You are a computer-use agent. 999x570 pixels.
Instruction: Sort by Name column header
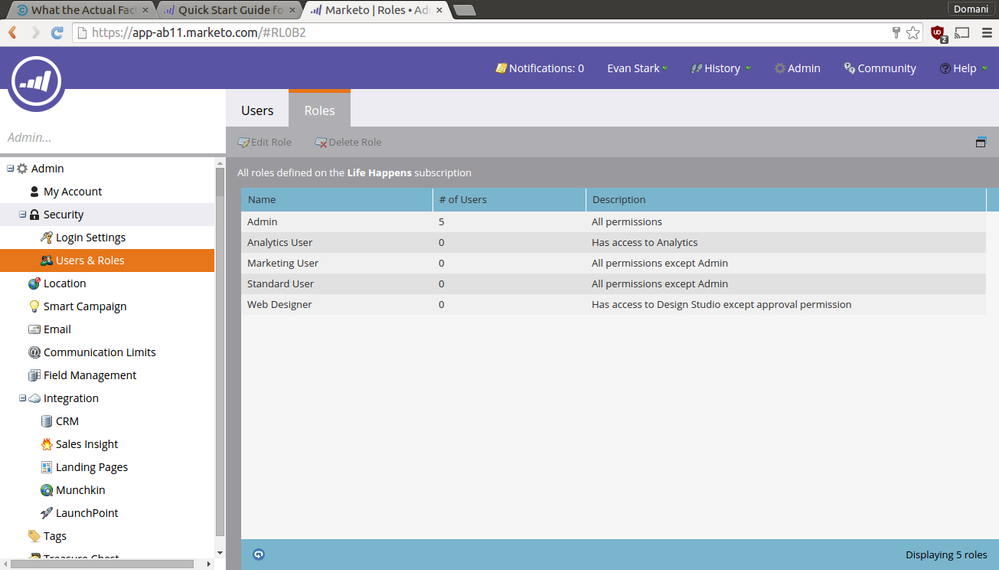click(336, 199)
